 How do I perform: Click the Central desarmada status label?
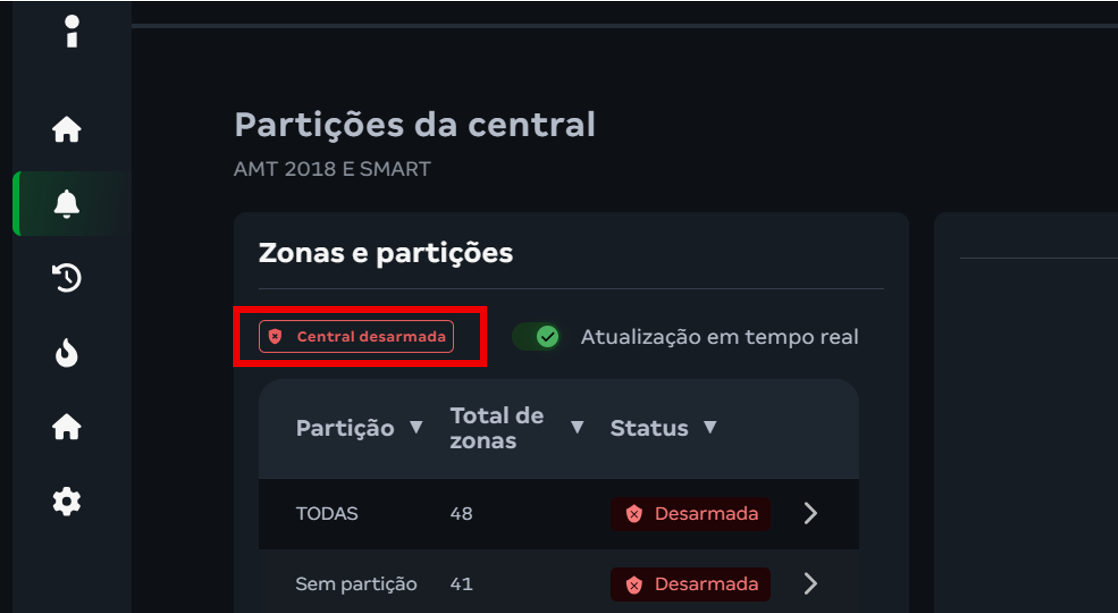pyautogui.click(x=371, y=337)
